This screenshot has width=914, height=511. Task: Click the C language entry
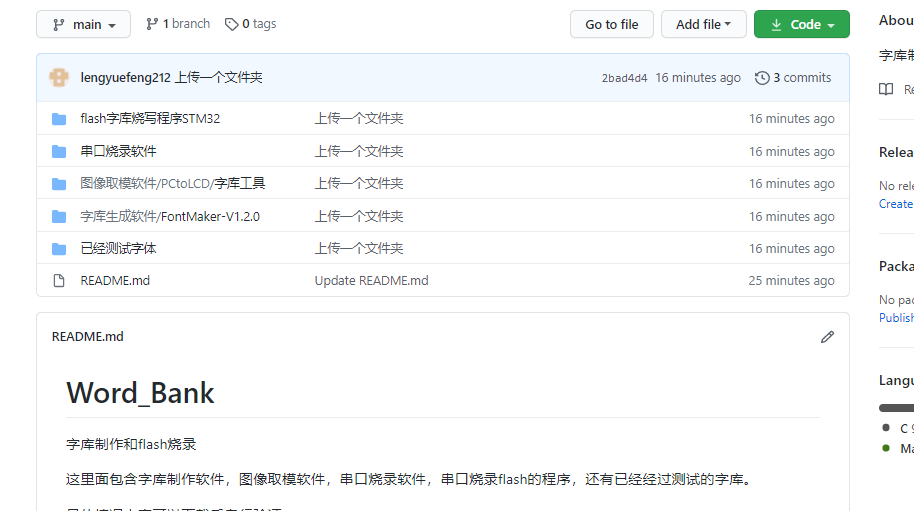coord(898,428)
